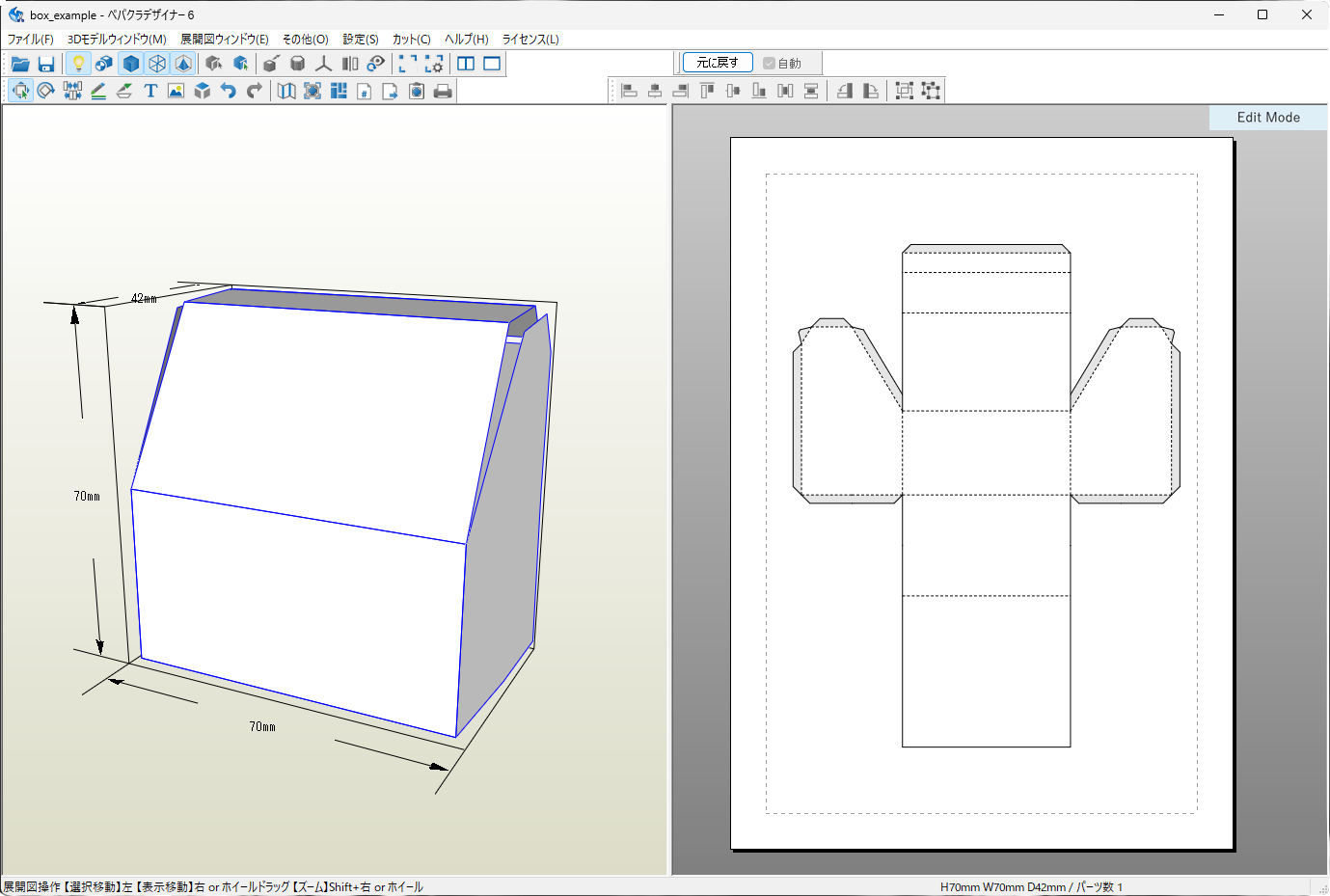1330x896 pixels.
Task: Click the dashed corner brackets fit icon
Action: pyautogui.click(x=408, y=64)
